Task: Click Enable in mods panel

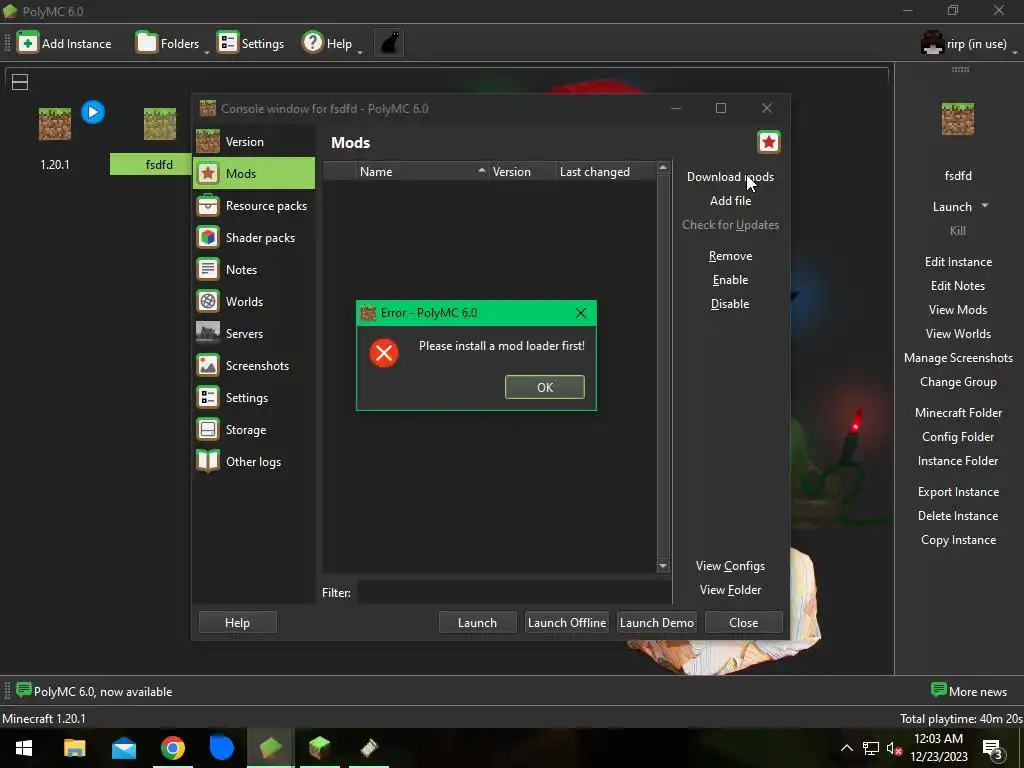Action: tap(730, 280)
